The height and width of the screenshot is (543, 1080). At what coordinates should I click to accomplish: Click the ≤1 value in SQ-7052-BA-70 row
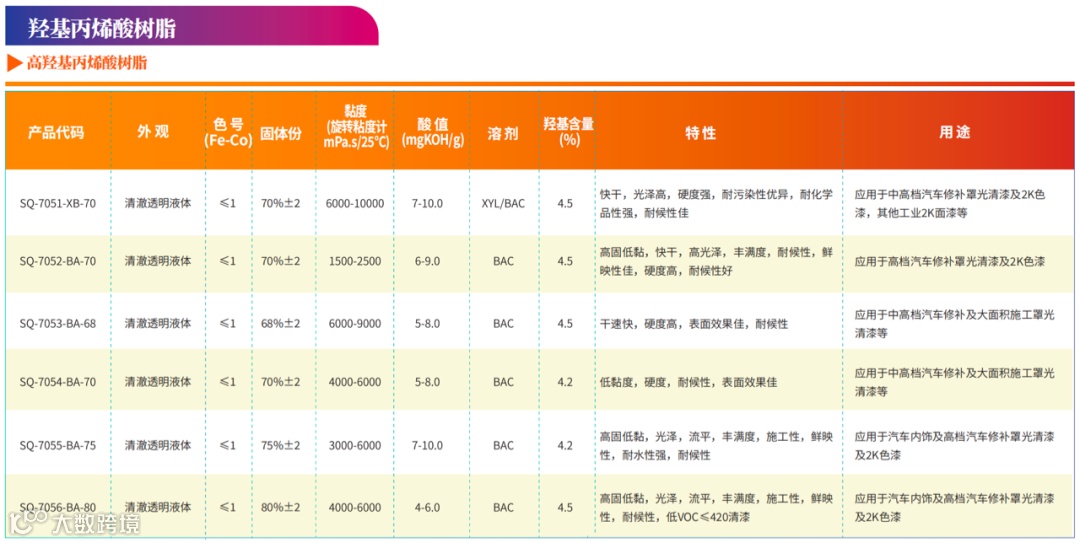[228, 262]
